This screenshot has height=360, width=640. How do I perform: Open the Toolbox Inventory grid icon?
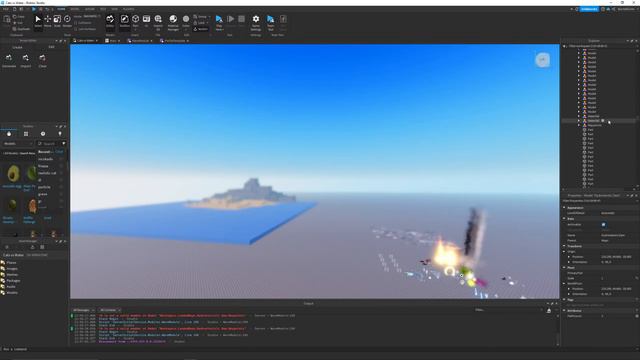(x=26, y=134)
